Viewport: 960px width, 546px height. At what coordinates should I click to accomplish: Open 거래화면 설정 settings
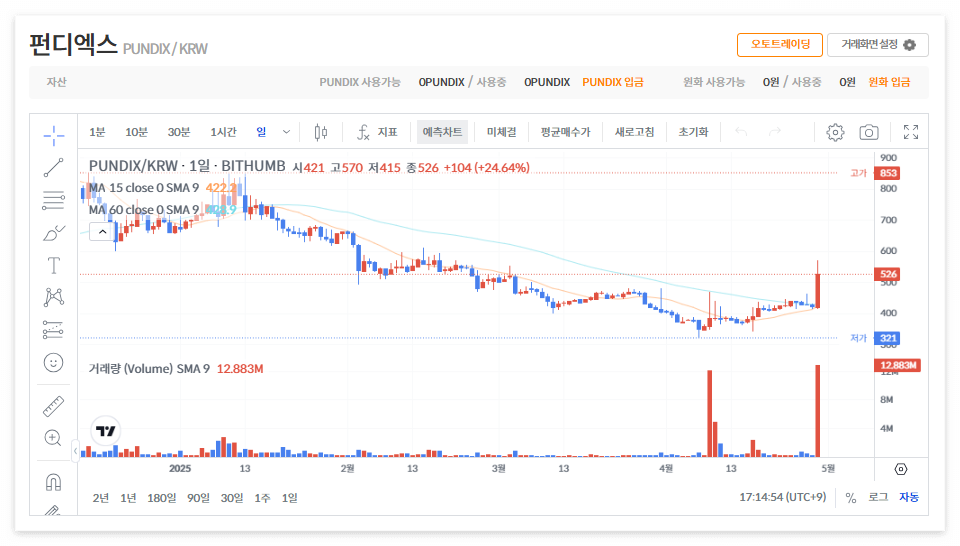click(878, 45)
